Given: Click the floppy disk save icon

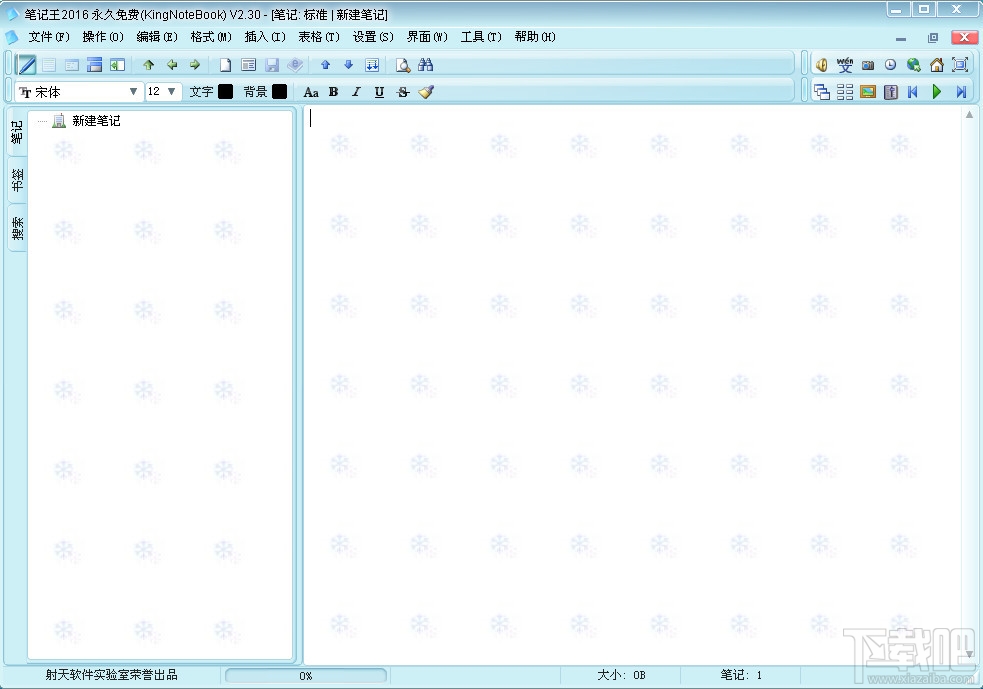Looking at the screenshot, I should point(272,65).
